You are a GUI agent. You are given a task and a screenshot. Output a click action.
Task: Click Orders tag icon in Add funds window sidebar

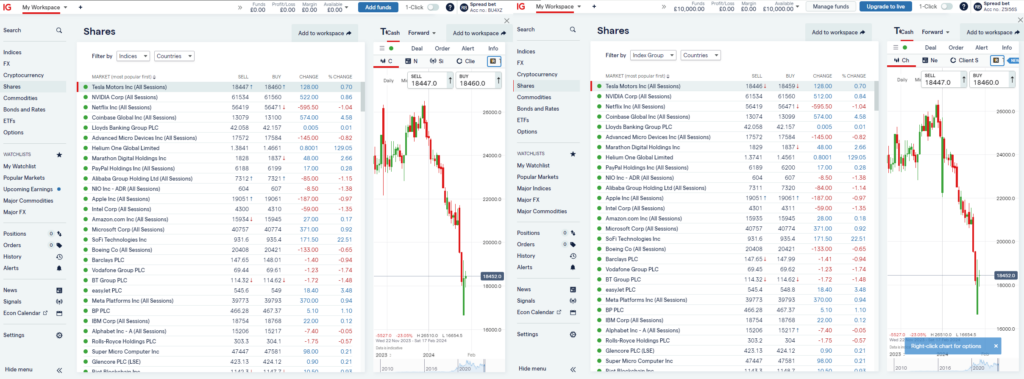[59, 245]
